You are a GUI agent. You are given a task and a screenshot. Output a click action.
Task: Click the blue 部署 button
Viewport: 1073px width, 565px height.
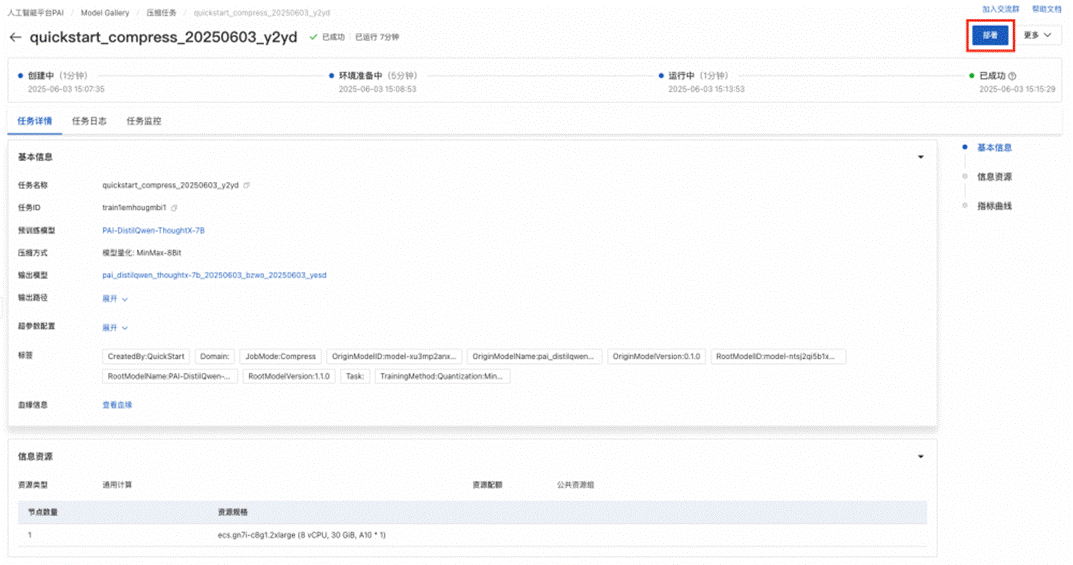coord(990,35)
